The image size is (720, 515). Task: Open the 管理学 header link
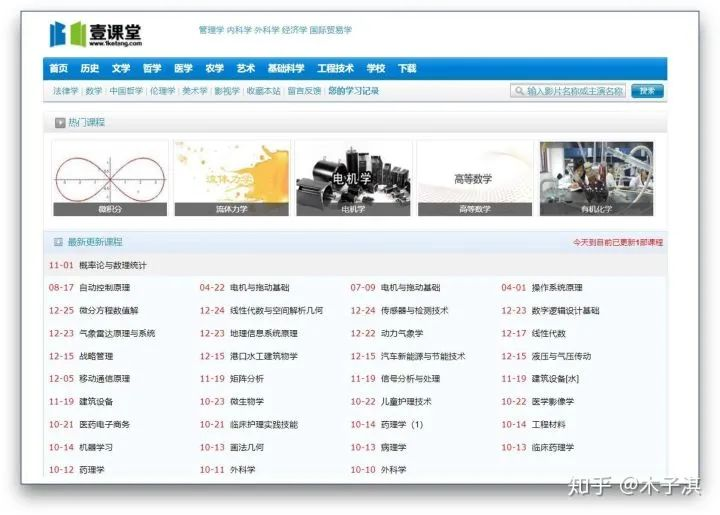pos(211,30)
